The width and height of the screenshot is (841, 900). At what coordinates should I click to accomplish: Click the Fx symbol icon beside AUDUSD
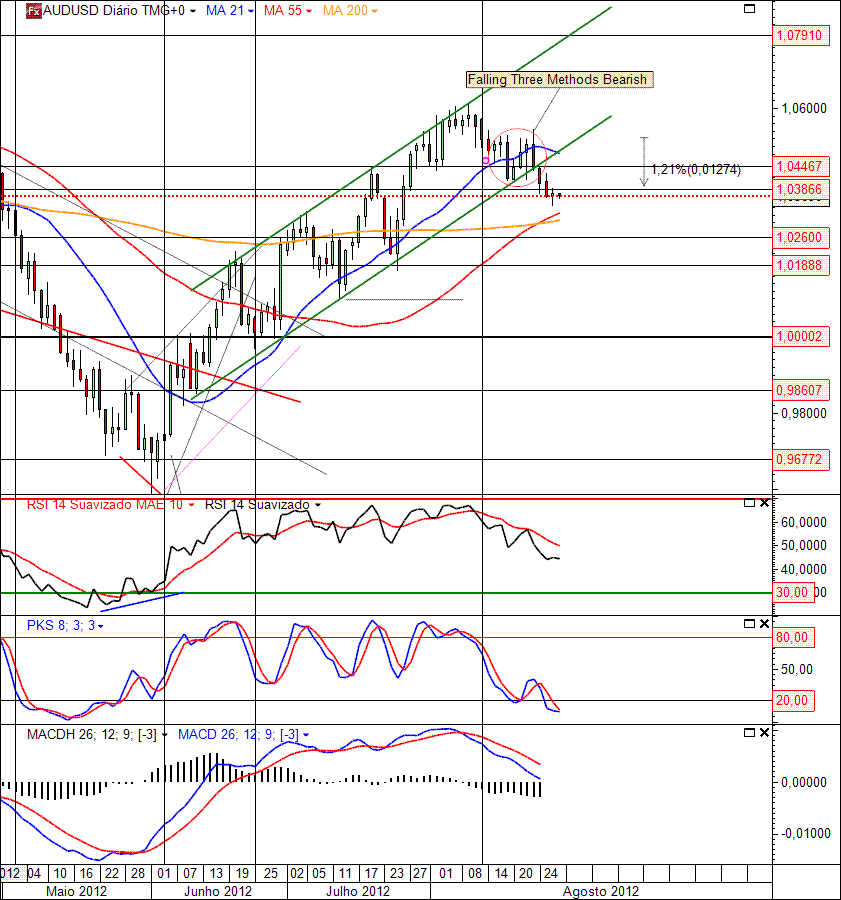(x=34, y=10)
